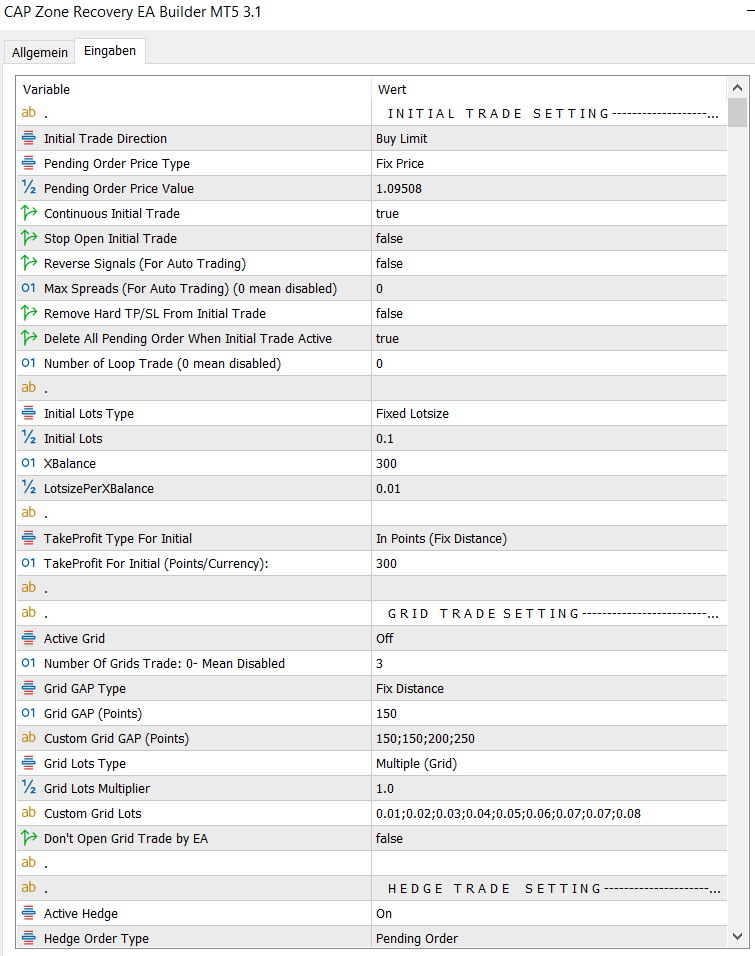Open the Fix Price type dropdown
This screenshot has height=956, width=755.
click(x=549, y=163)
